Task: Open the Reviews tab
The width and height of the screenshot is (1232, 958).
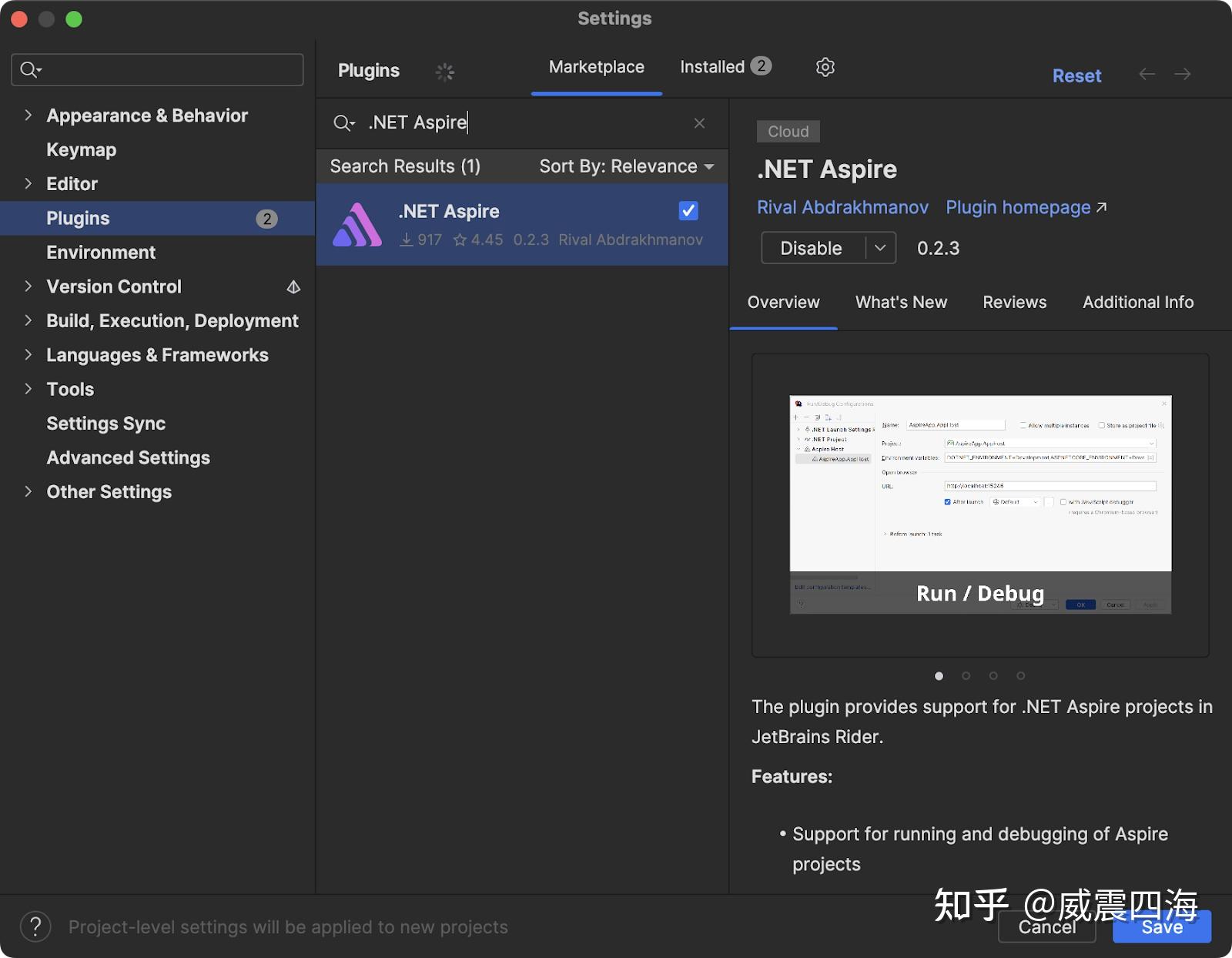Action: 1014,302
